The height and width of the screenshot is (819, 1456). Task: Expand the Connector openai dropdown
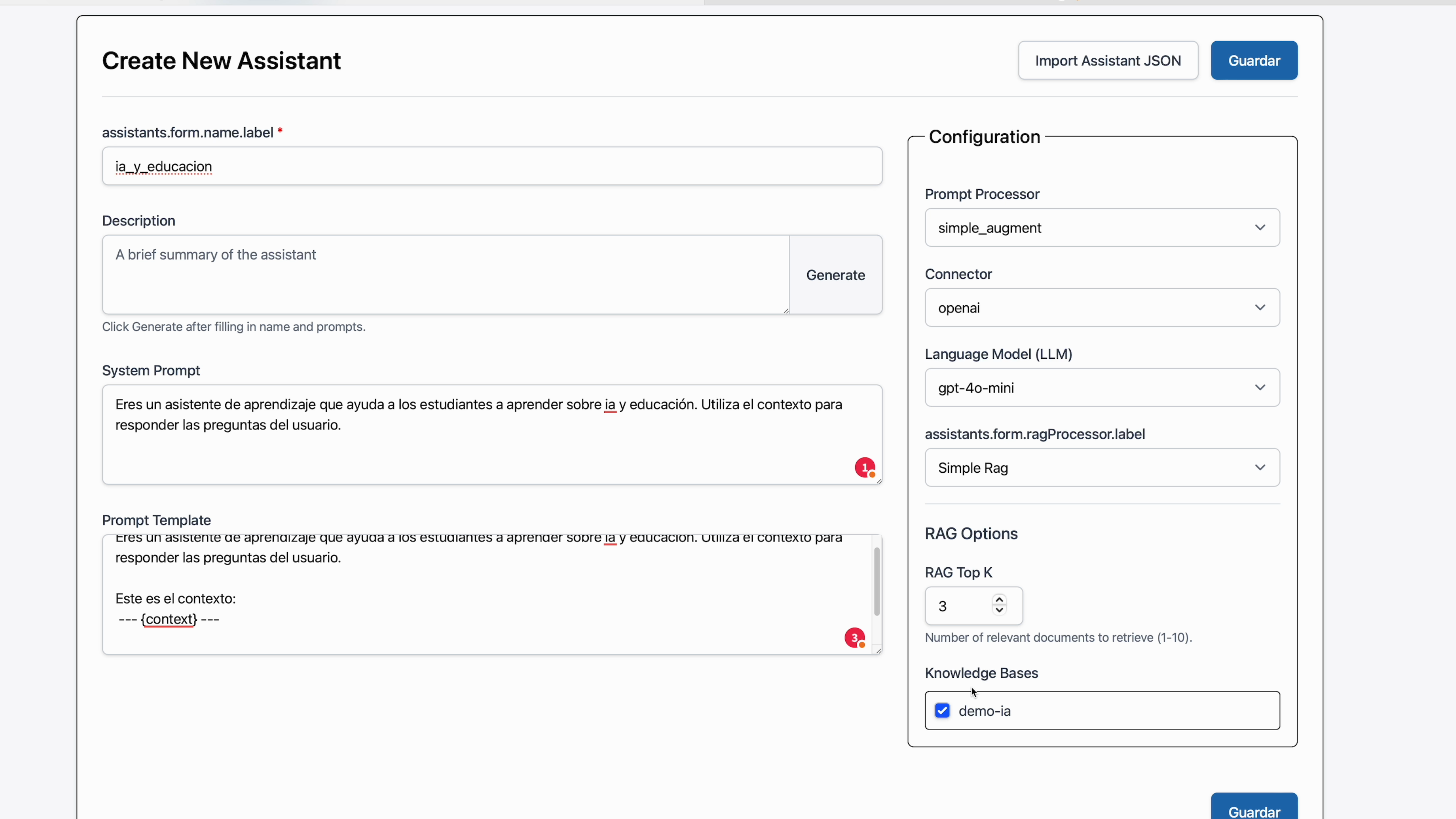(x=1102, y=307)
